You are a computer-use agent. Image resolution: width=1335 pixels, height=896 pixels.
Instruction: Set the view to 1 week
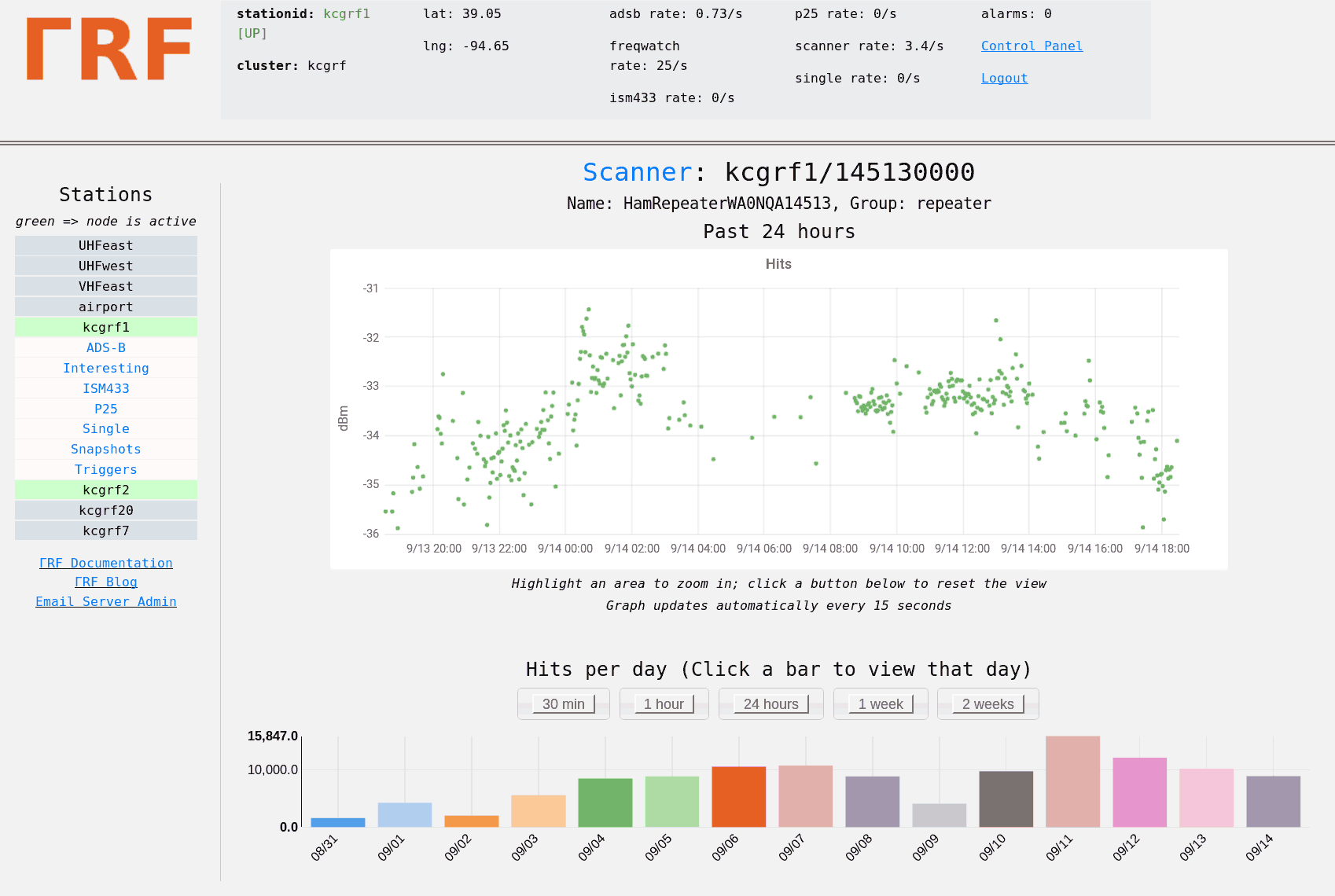[x=881, y=703]
